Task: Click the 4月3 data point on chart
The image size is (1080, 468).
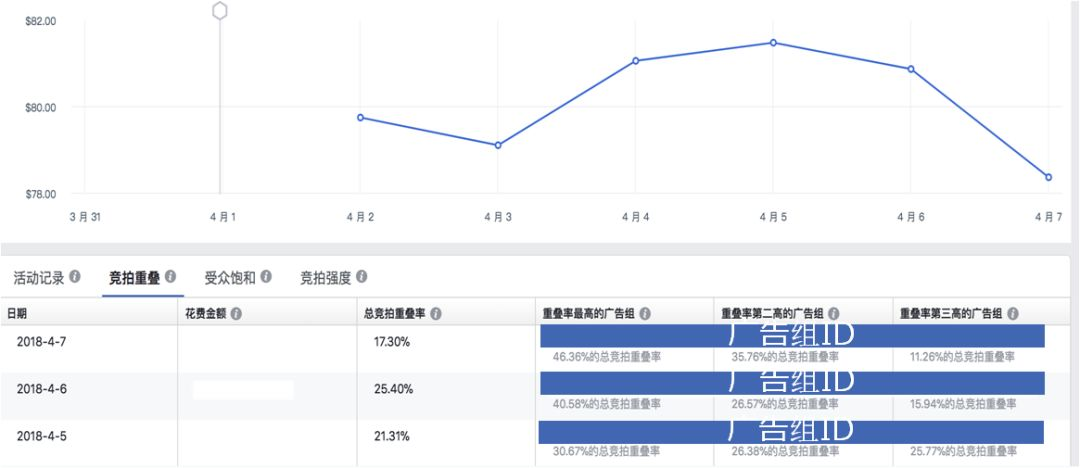Action: (498, 145)
